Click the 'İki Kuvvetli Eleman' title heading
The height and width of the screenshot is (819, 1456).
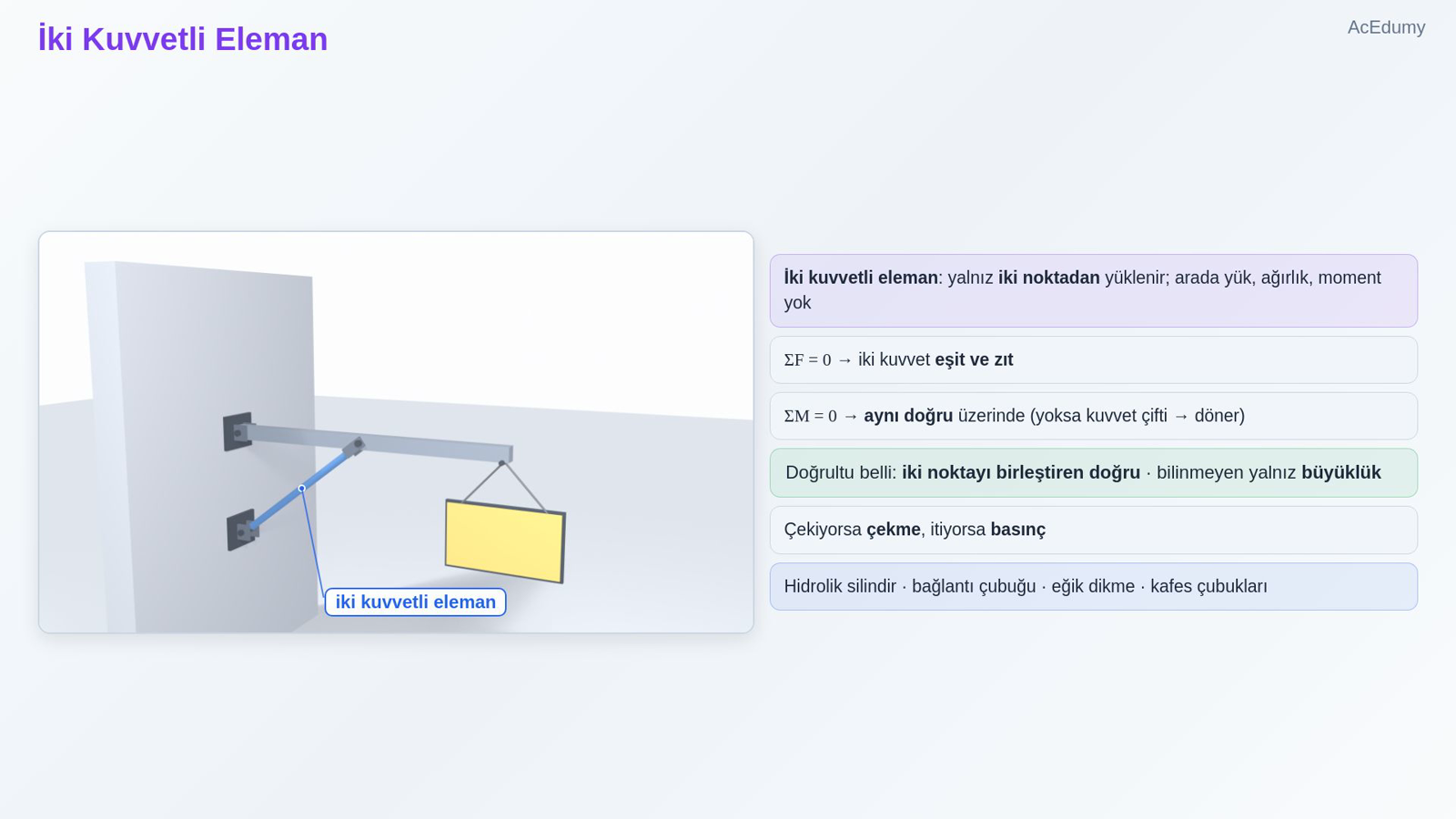[x=183, y=39]
